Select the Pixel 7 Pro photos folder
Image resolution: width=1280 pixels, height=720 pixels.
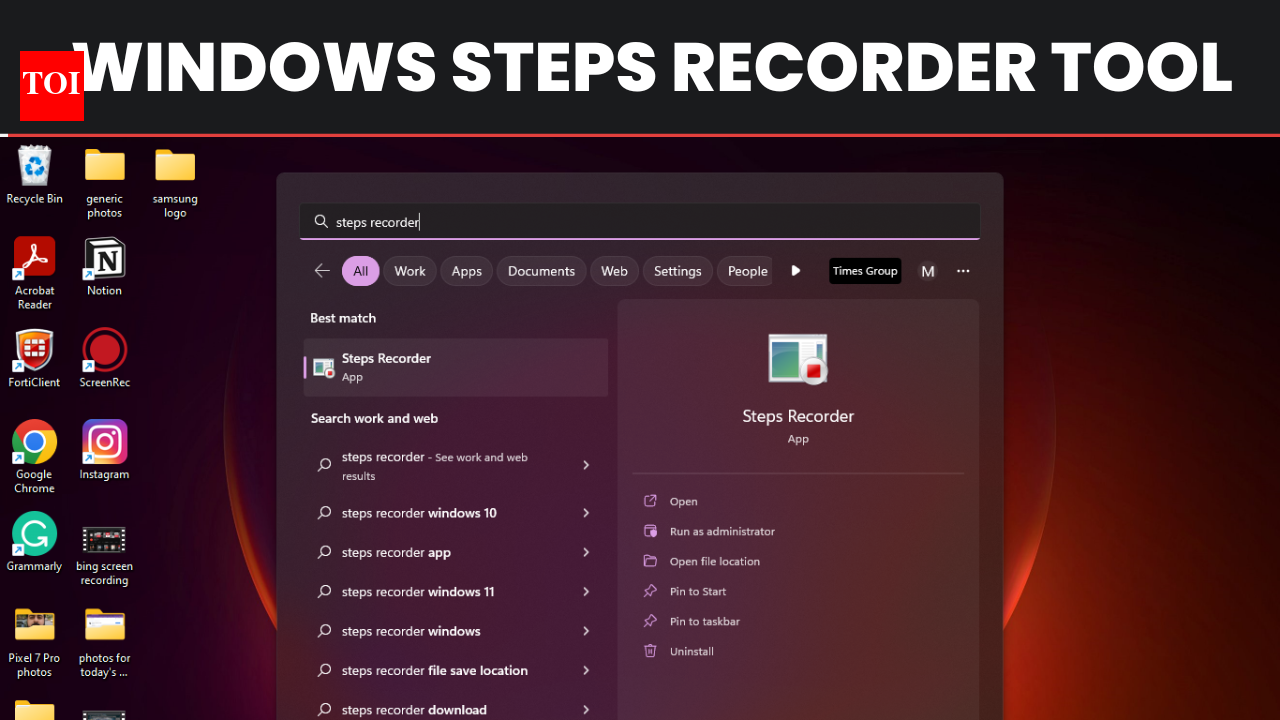point(34,642)
